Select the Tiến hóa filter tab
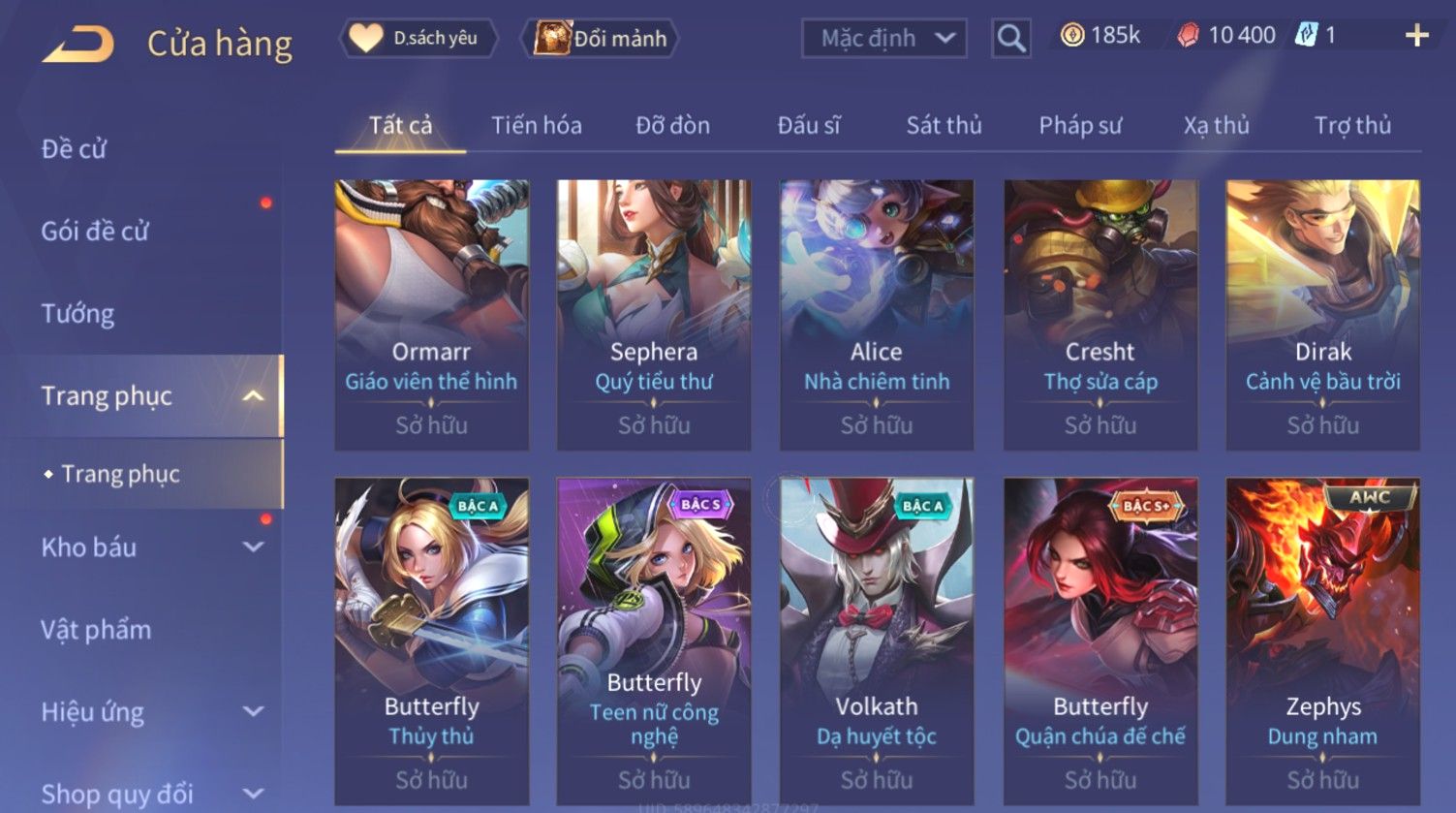This screenshot has width=1456, height=813. click(536, 125)
